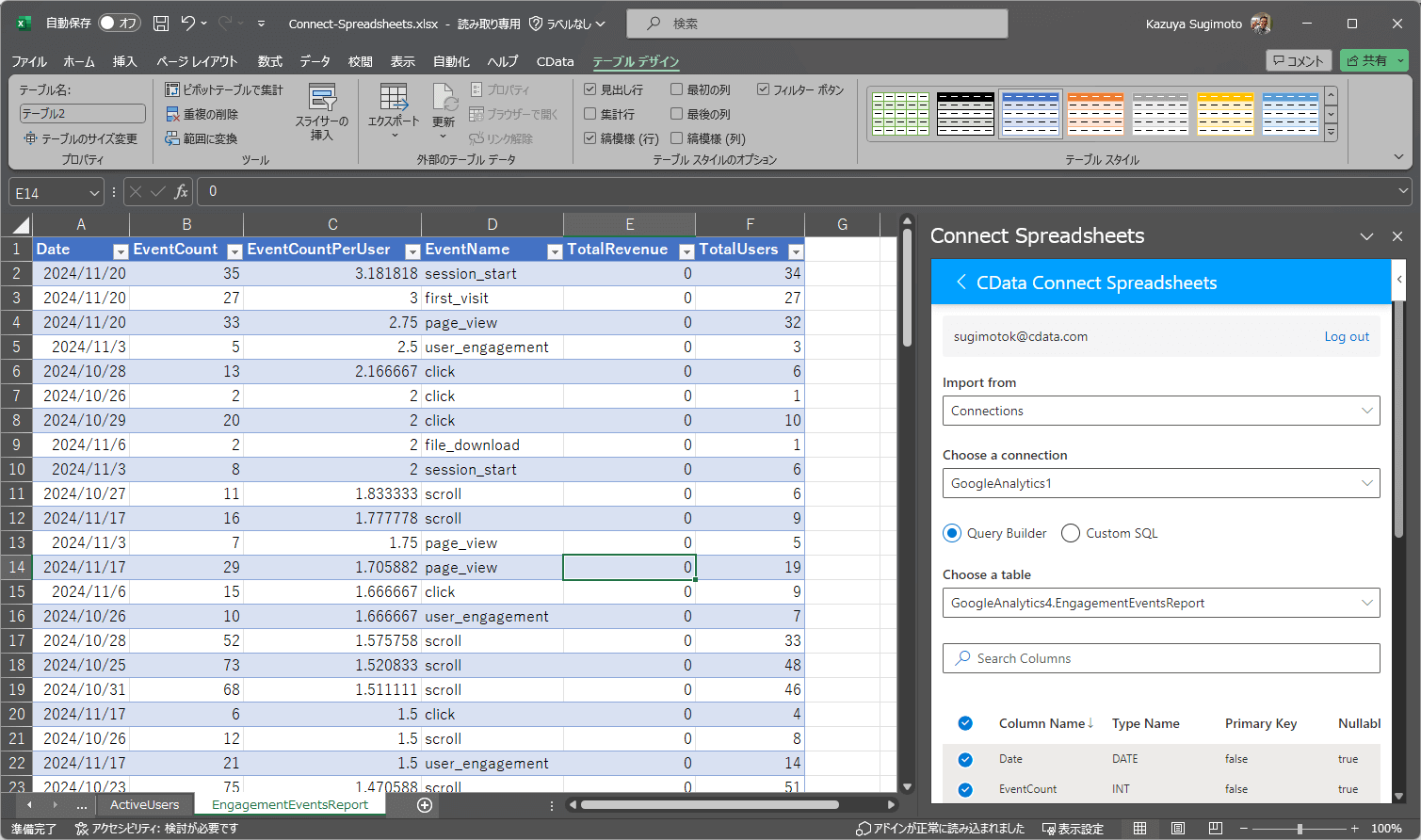This screenshot has height=840, width=1421.
Task: Add a new sheet with plus icon
Action: click(425, 805)
